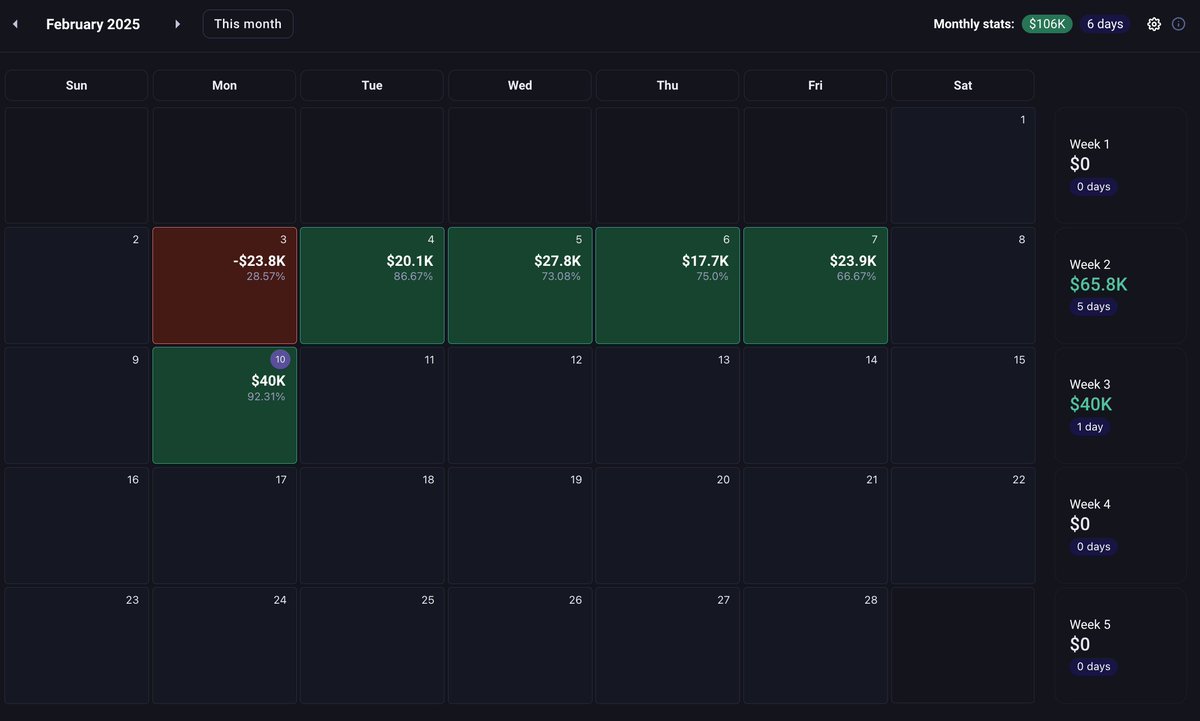Select calendar day 18
The width and height of the screenshot is (1200, 721).
click(x=372, y=525)
